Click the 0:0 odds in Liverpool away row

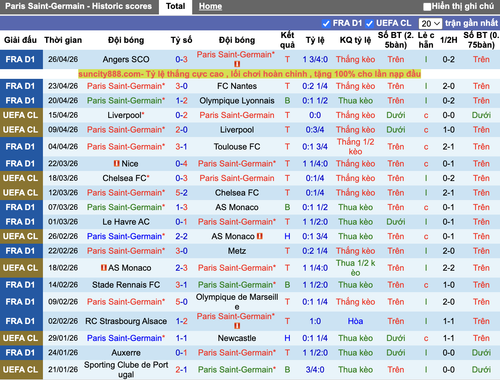point(315,115)
